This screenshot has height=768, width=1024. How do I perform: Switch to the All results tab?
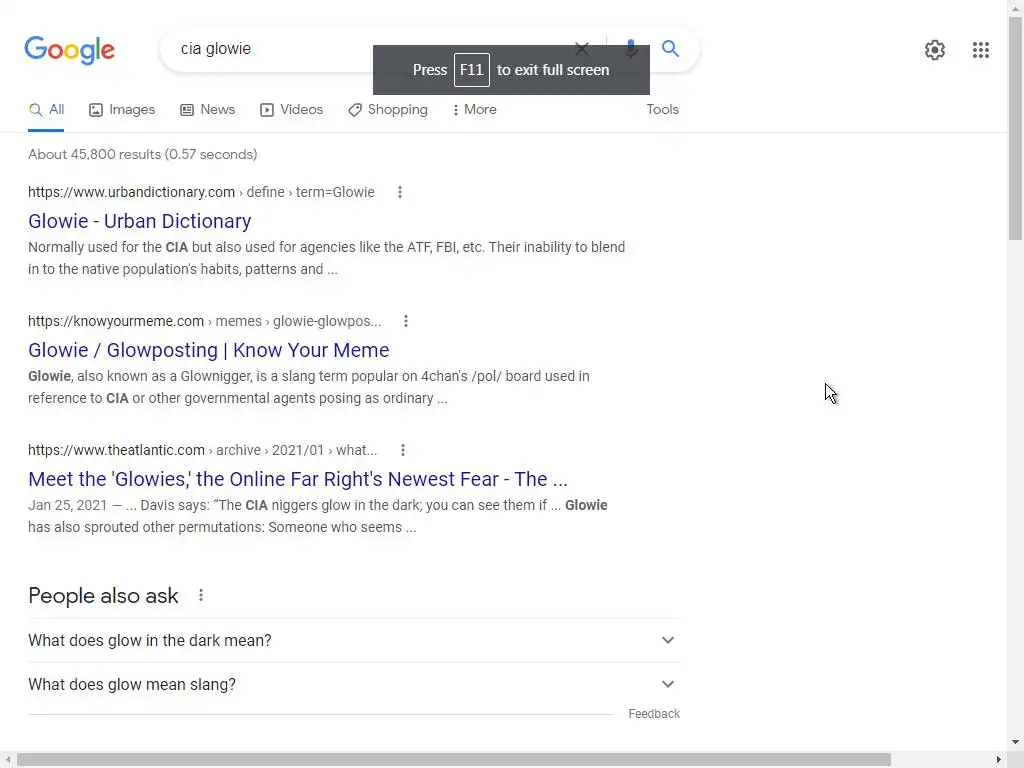[46, 110]
